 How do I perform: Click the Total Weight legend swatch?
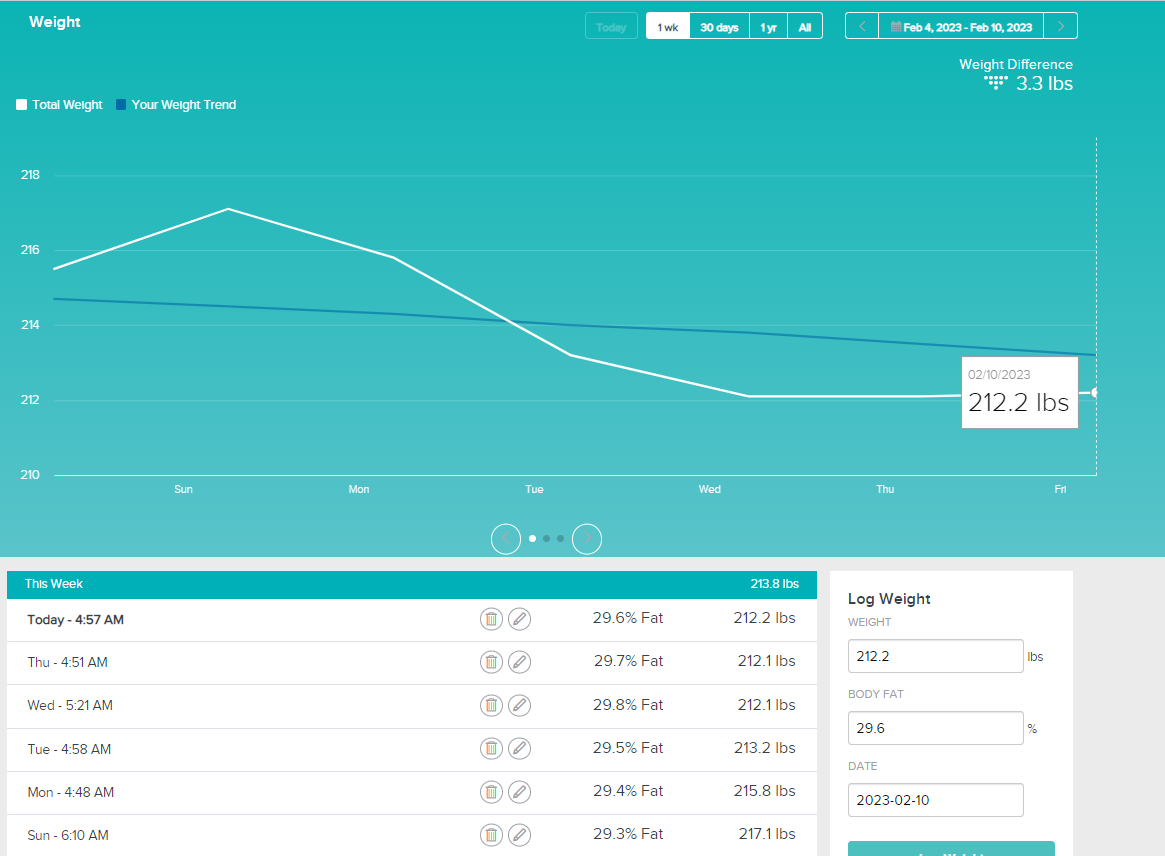coord(22,105)
